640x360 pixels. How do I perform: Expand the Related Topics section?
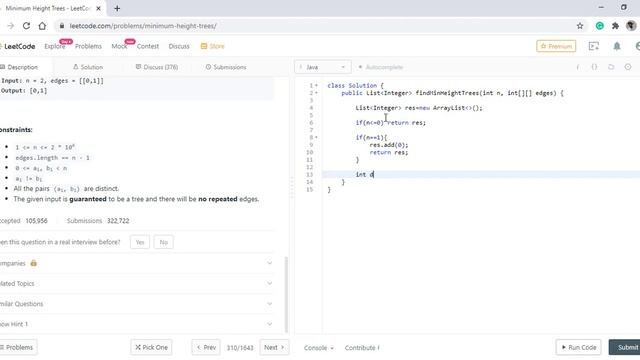pyautogui.click(x=137, y=283)
